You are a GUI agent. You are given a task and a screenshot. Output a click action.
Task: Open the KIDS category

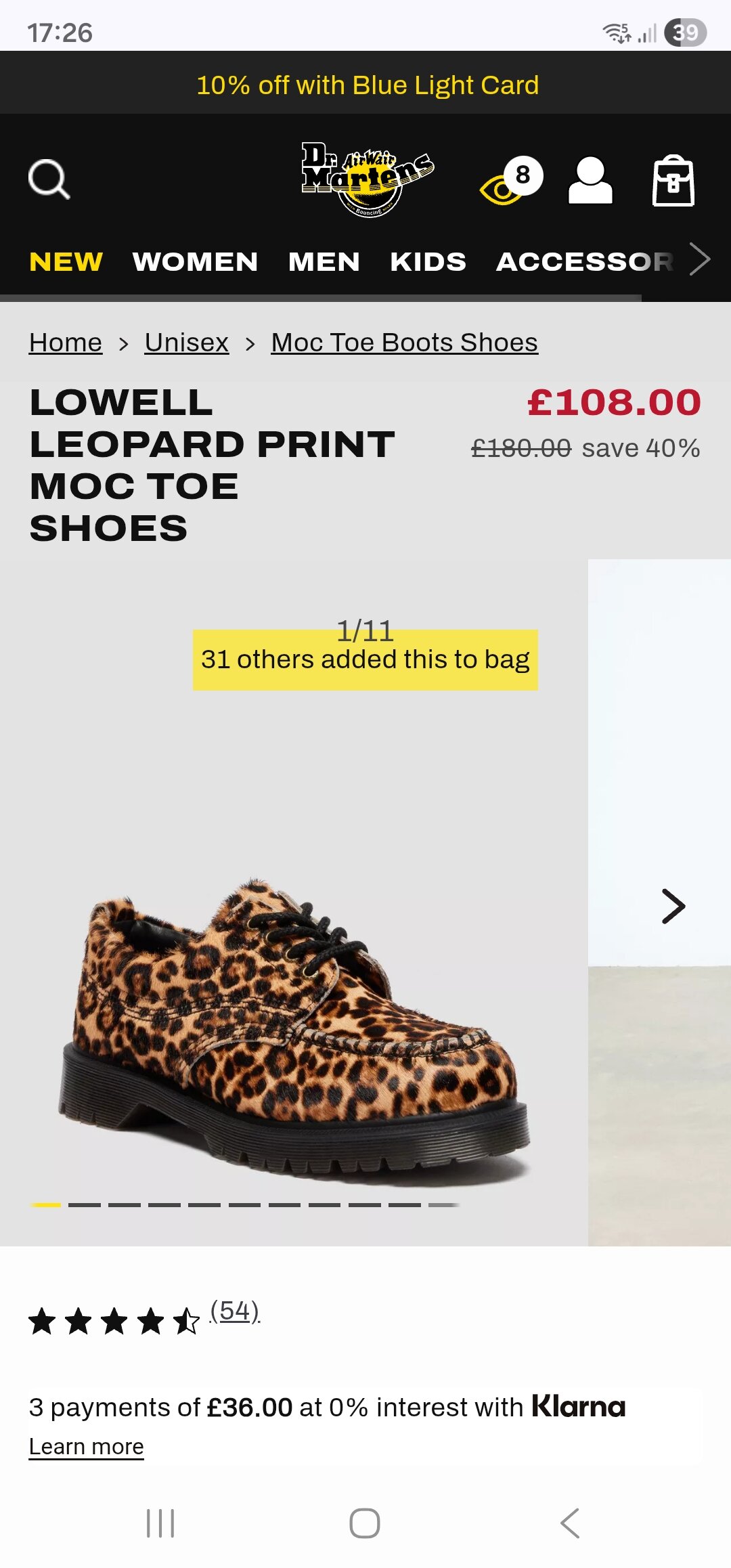coord(428,262)
